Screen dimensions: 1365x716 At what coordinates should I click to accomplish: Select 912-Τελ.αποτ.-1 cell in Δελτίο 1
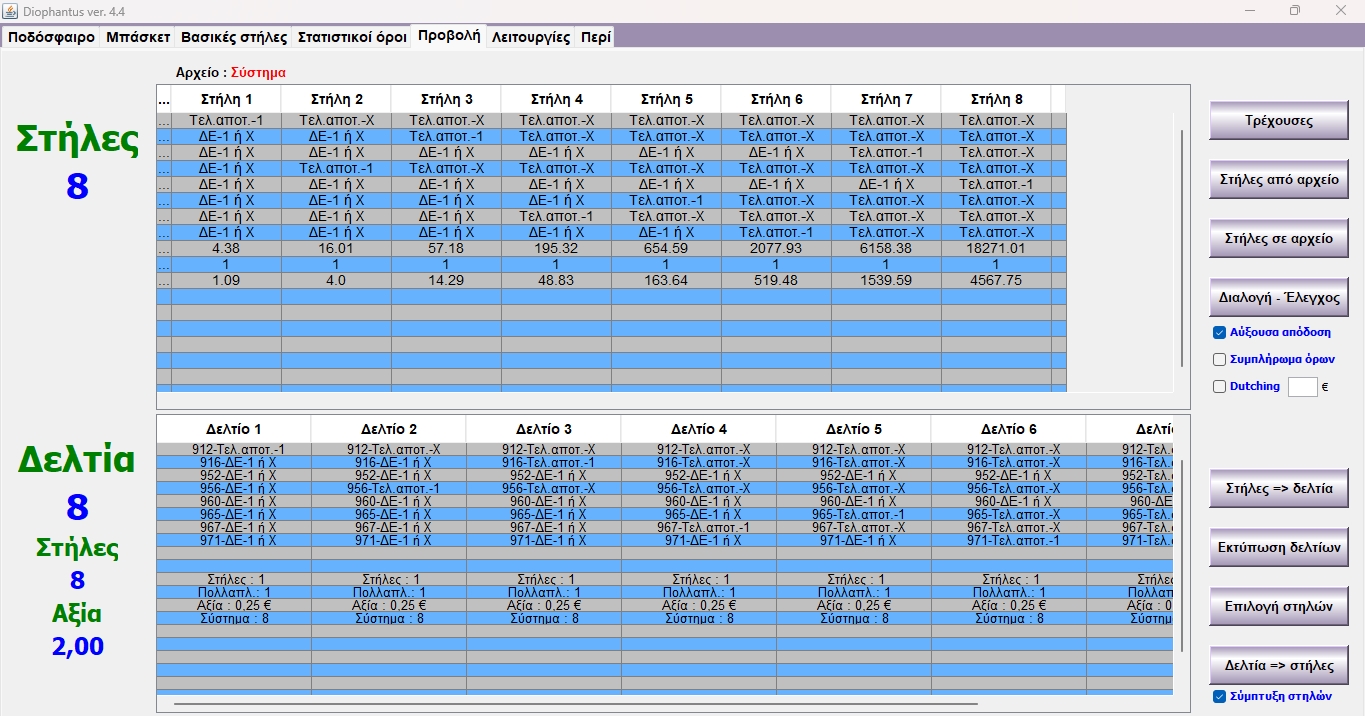(233, 449)
